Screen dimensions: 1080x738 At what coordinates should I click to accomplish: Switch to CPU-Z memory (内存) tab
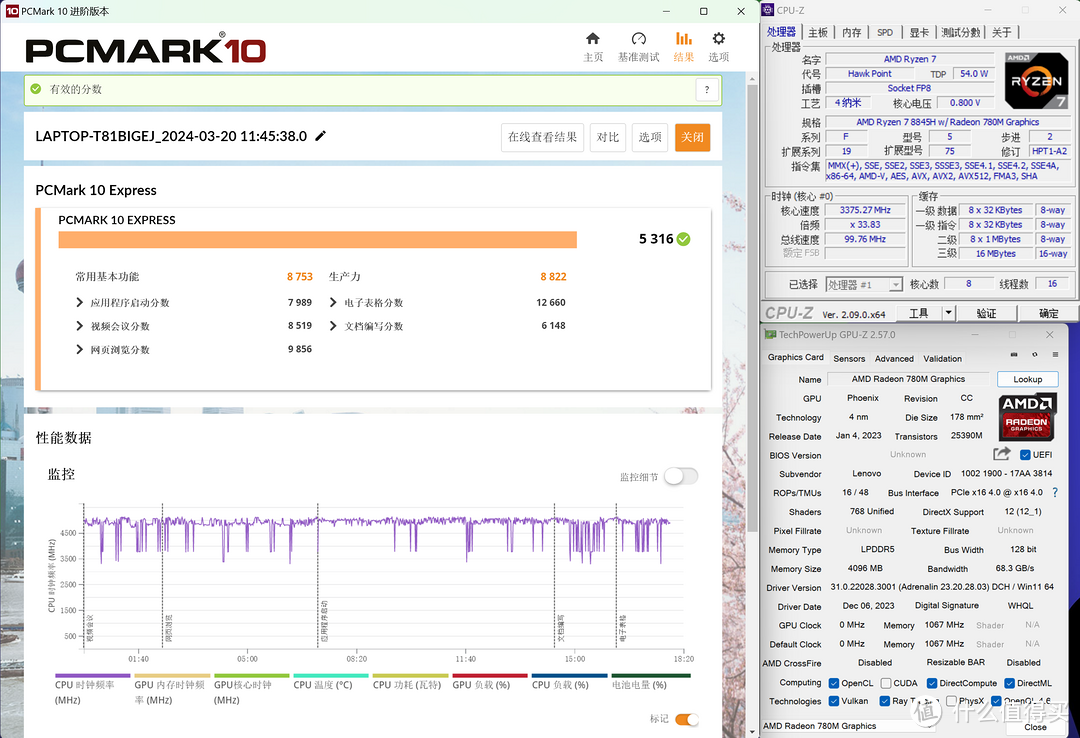851,32
